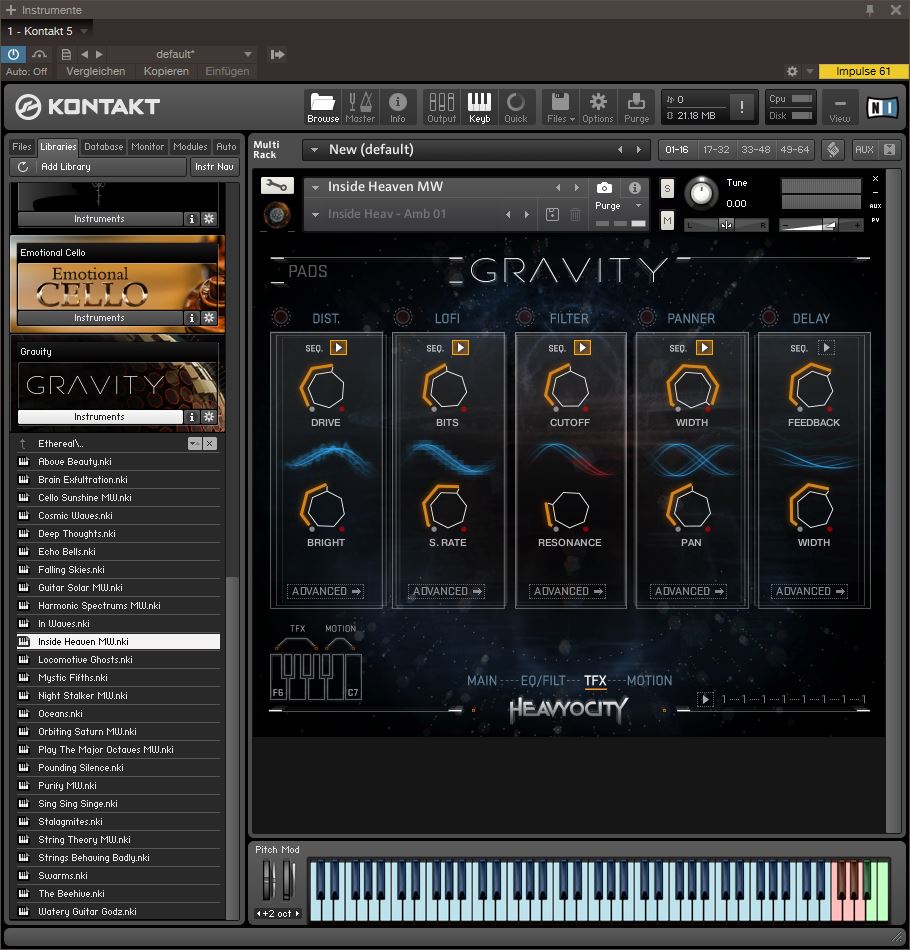Click the panic exclamation button
The height and width of the screenshot is (950, 910).
(742, 107)
